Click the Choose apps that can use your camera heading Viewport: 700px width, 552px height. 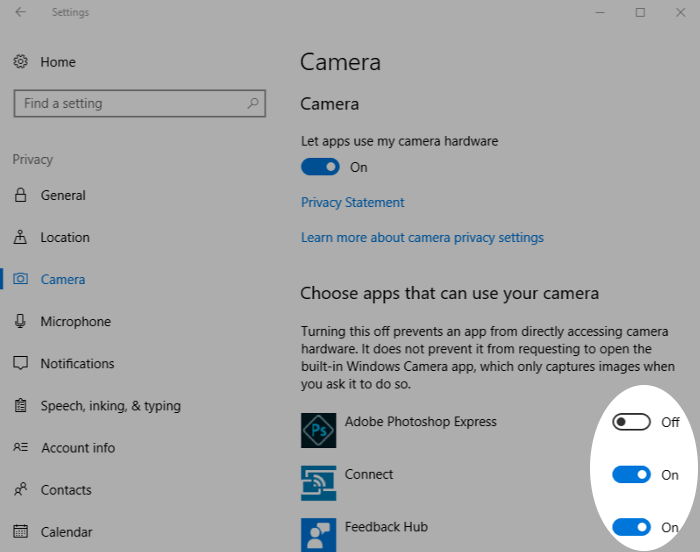tap(450, 293)
